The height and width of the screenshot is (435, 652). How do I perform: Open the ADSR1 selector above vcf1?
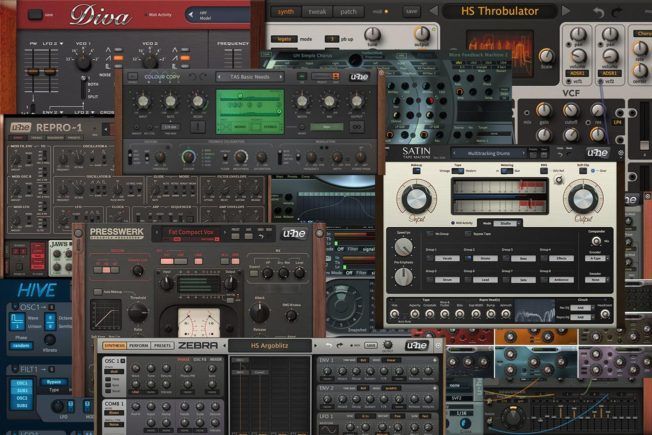pos(577,73)
